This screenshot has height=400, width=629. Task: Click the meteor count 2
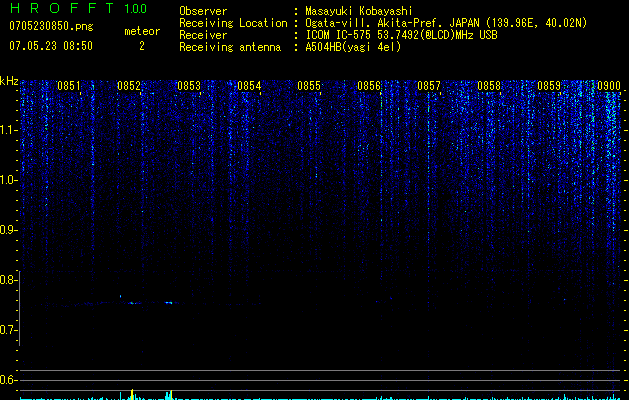click(142, 46)
